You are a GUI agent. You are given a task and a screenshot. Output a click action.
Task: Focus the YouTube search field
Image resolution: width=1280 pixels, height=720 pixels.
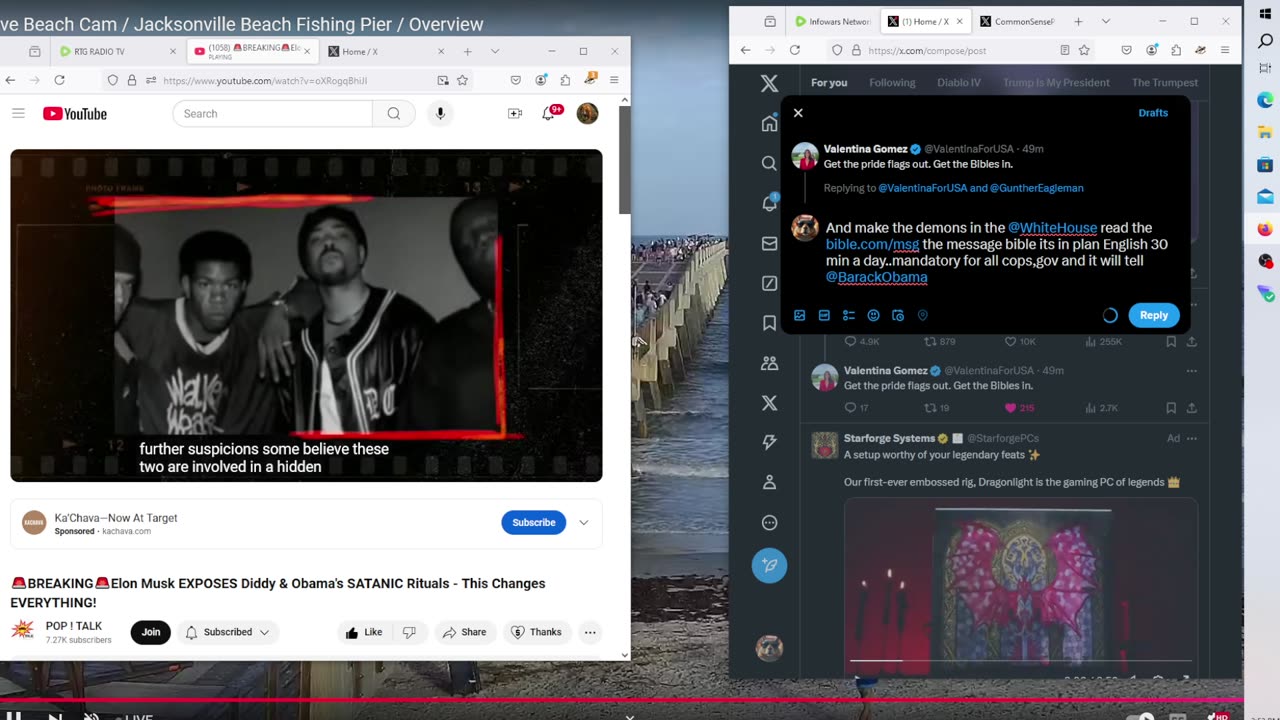pyautogui.click(x=273, y=114)
